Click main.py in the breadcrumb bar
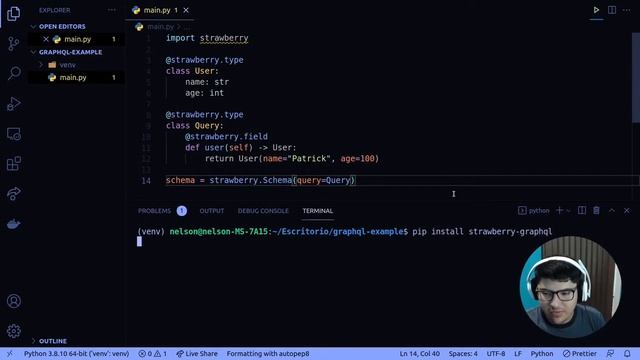 160,27
